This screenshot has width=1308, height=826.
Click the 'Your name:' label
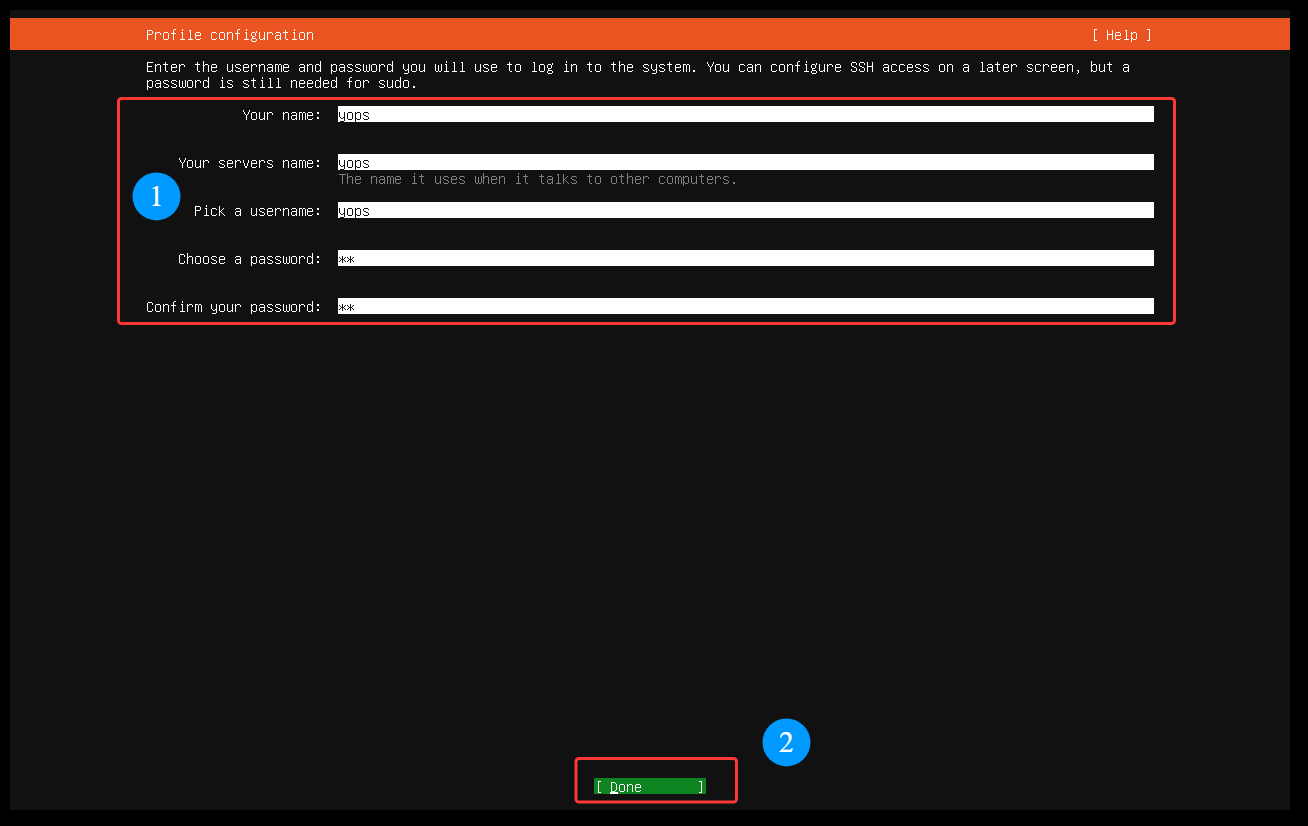pyautogui.click(x=281, y=115)
